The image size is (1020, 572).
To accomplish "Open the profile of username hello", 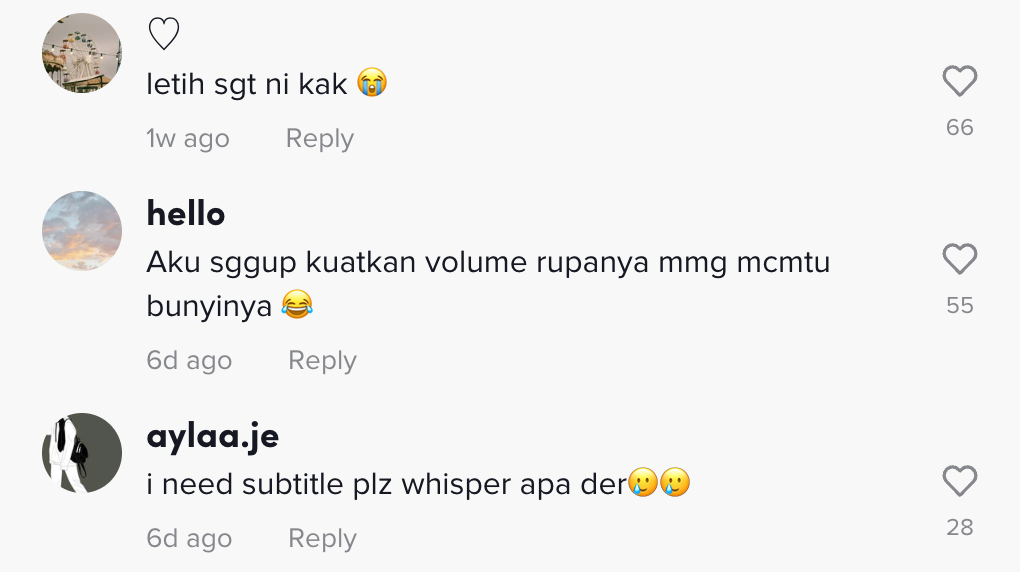I will (x=185, y=213).
